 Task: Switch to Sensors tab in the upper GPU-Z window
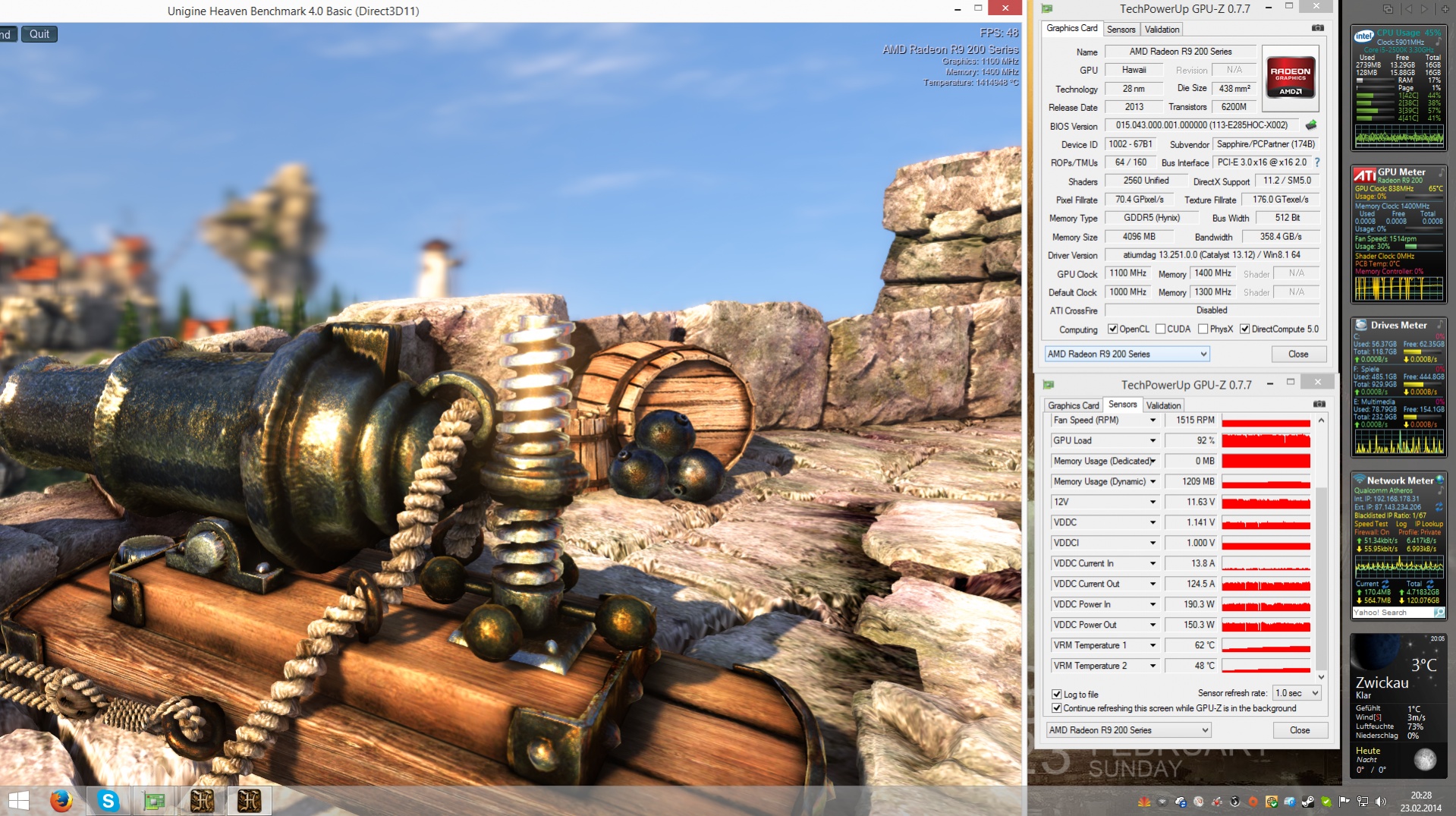coord(1121,30)
